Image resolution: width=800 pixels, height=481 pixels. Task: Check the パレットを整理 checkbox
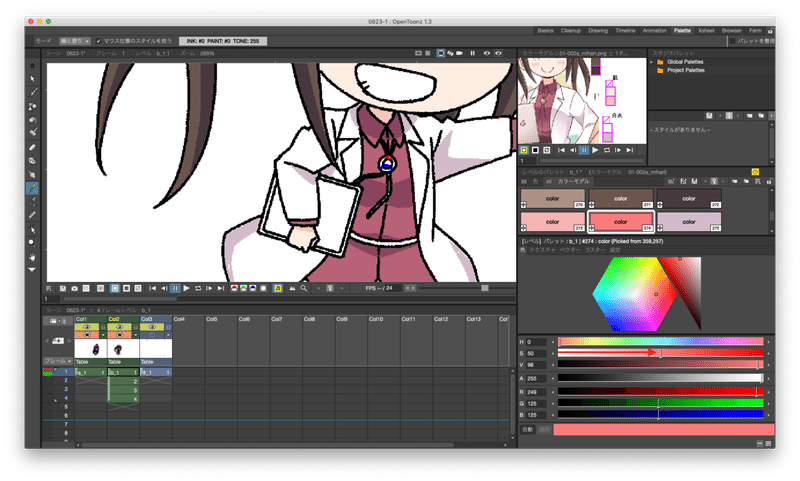coord(732,41)
